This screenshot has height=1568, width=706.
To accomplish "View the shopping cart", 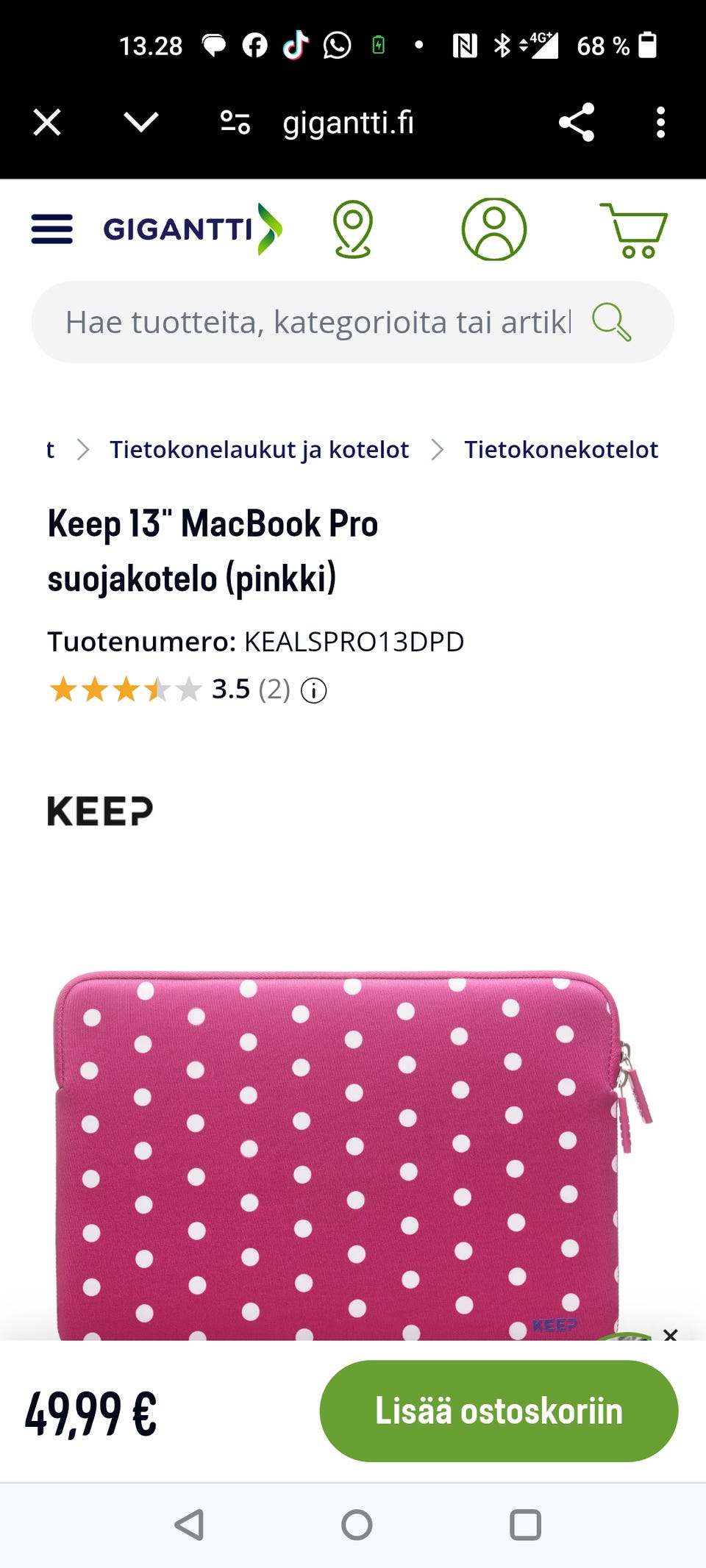I will pyautogui.click(x=634, y=230).
